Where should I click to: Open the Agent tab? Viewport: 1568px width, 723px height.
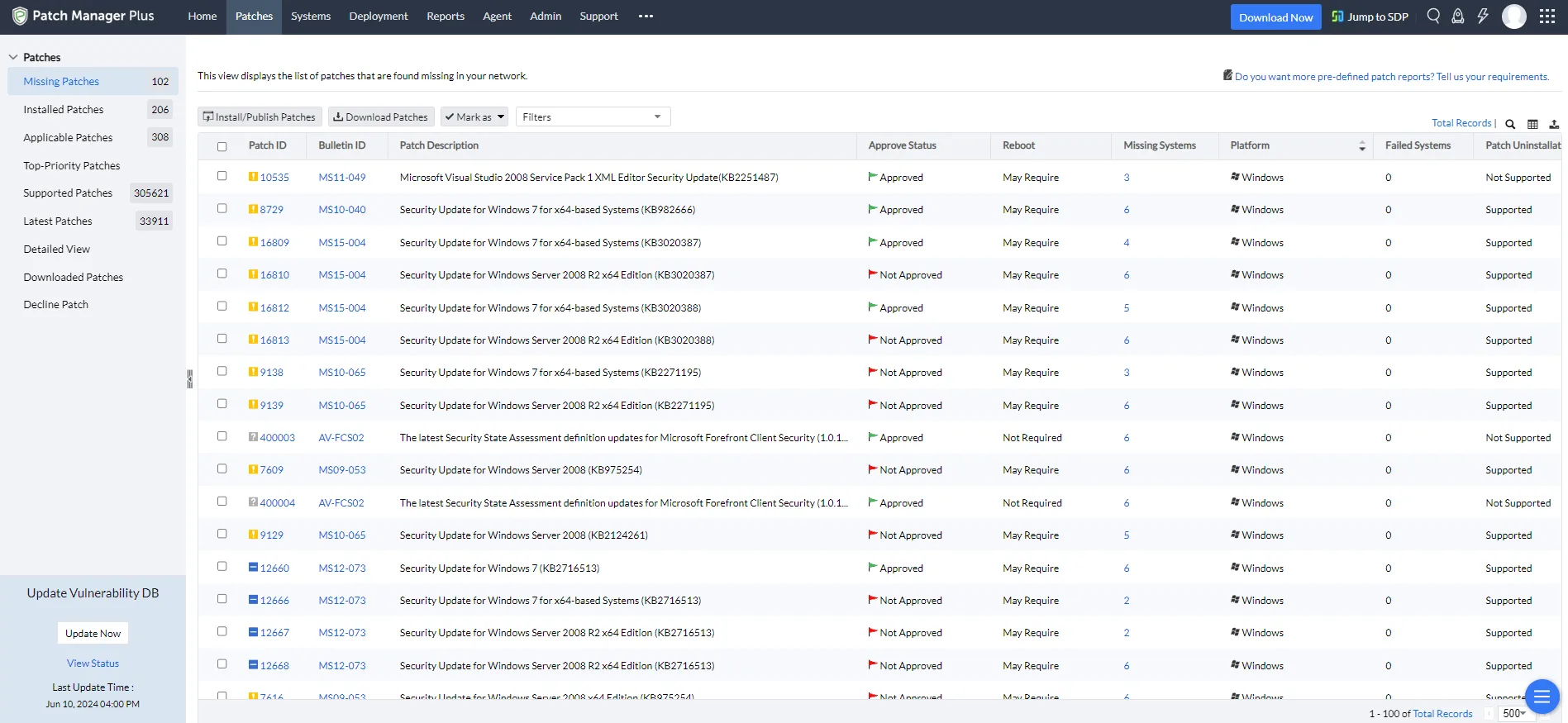(x=498, y=16)
